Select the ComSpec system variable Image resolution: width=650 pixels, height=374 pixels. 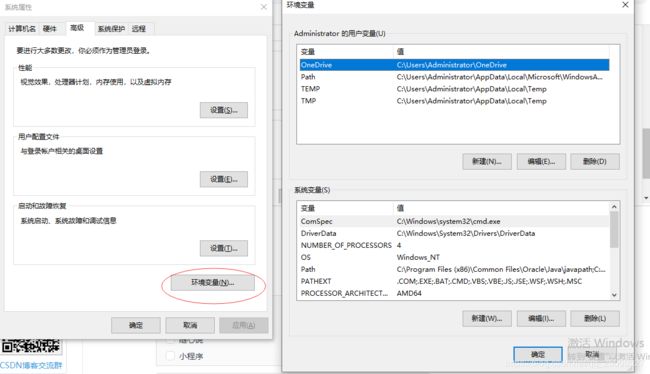point(454,221)
